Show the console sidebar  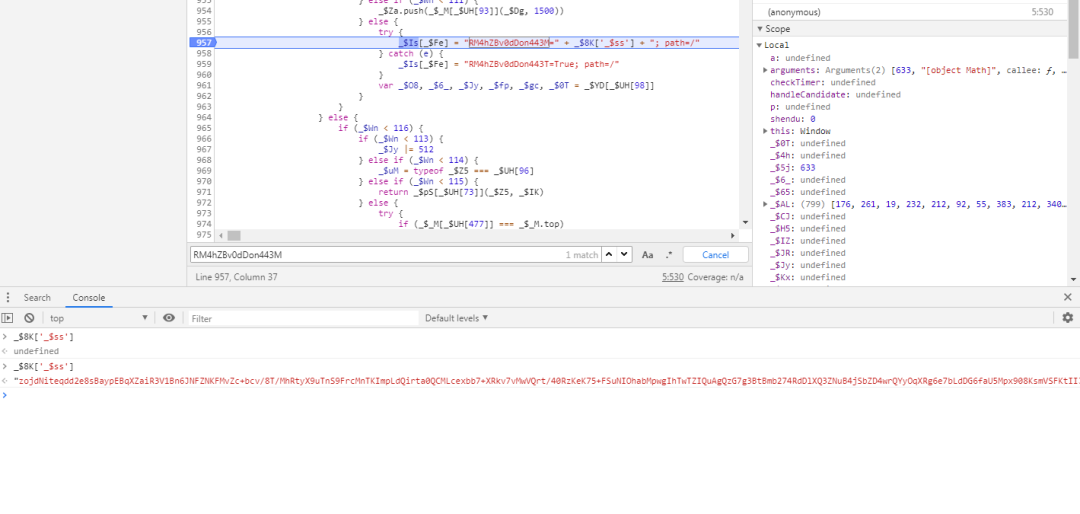coord(8,318)
